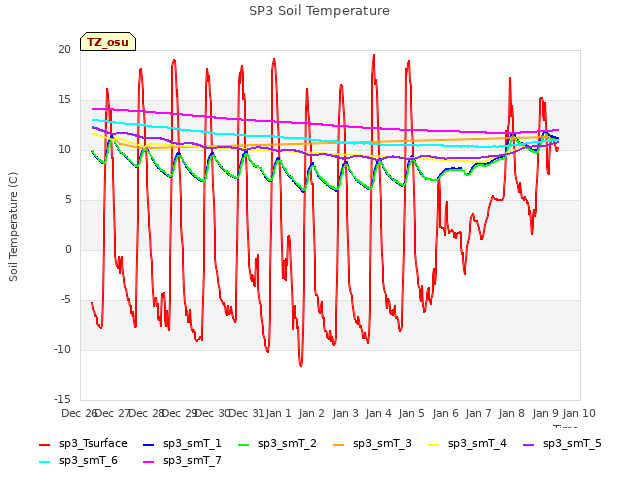Click cyan sp3_smT_6 color marker
This screenshot has height=480, width=640.
coord(44,462)
